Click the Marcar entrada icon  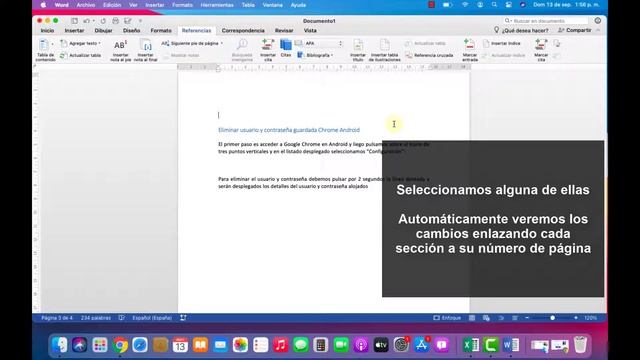pos(469,44)
